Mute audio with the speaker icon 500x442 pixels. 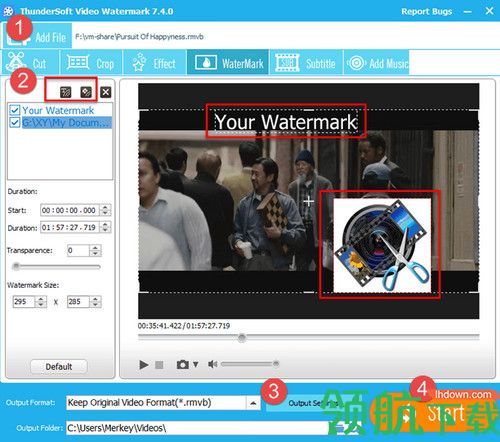pos(212,364)
